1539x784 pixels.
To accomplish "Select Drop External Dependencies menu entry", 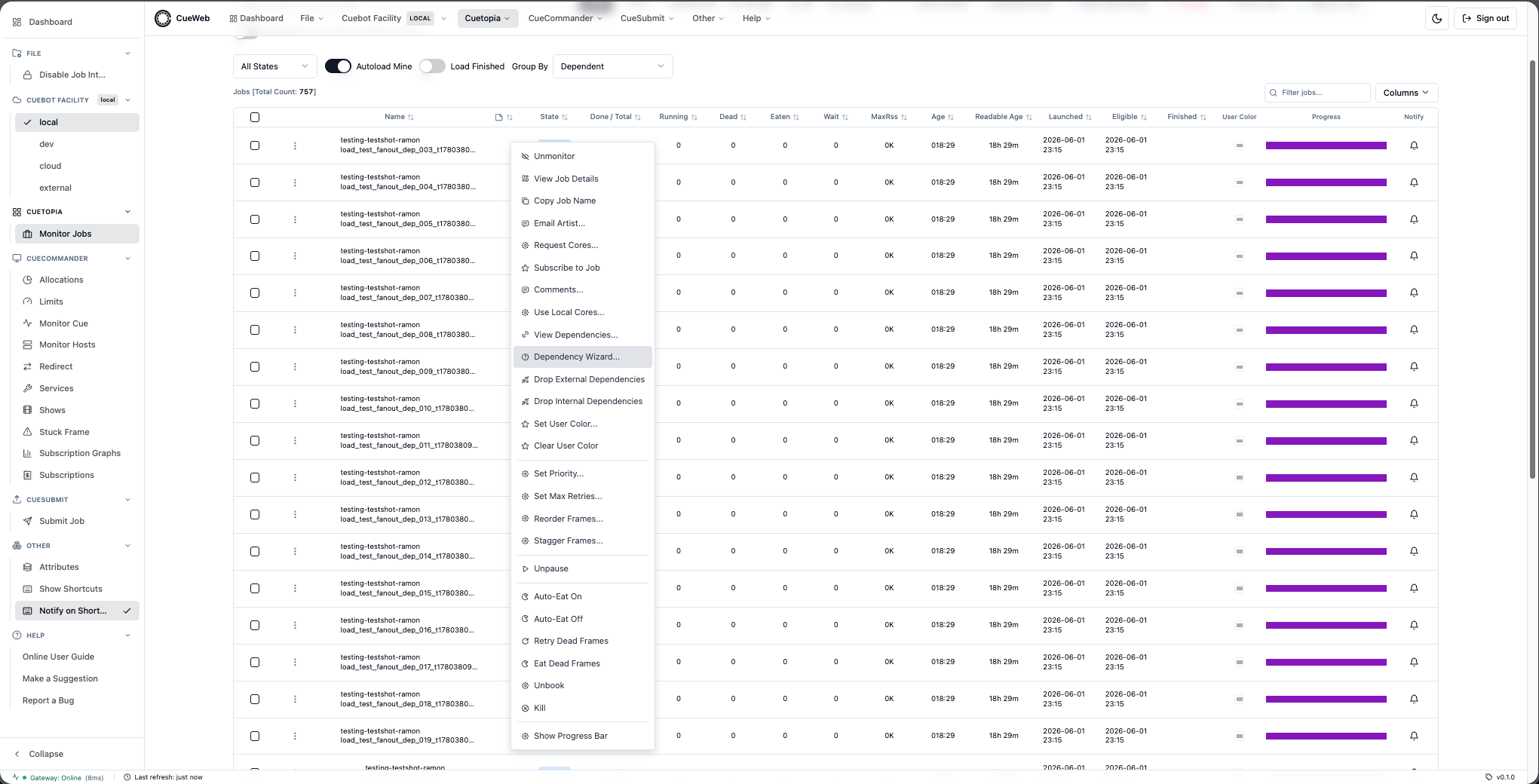I will [x=582, y=379].
